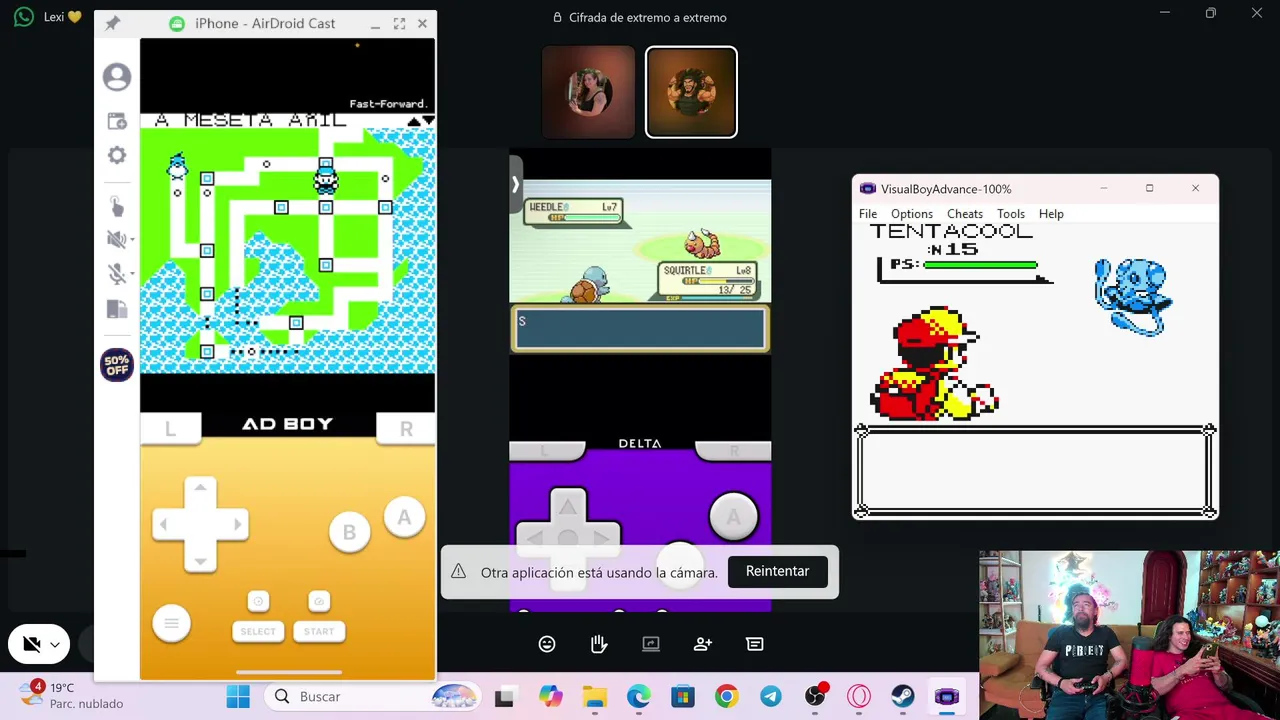Enable touch control hand icon in AirDroid
The height and width of the screenshot is (720, 1280).
point(117,206)
